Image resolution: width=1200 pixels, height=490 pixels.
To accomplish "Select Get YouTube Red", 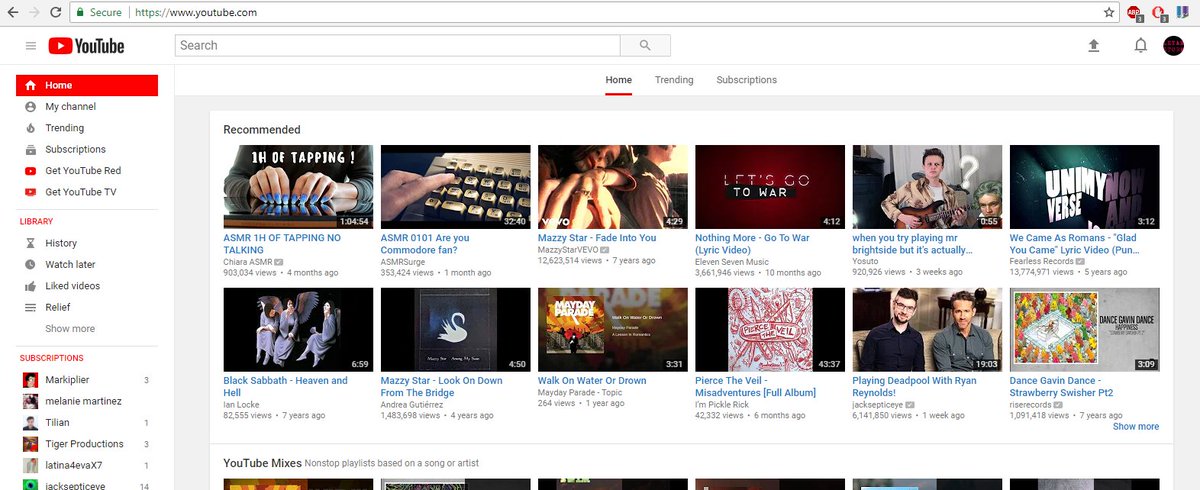I will (87, 171).
